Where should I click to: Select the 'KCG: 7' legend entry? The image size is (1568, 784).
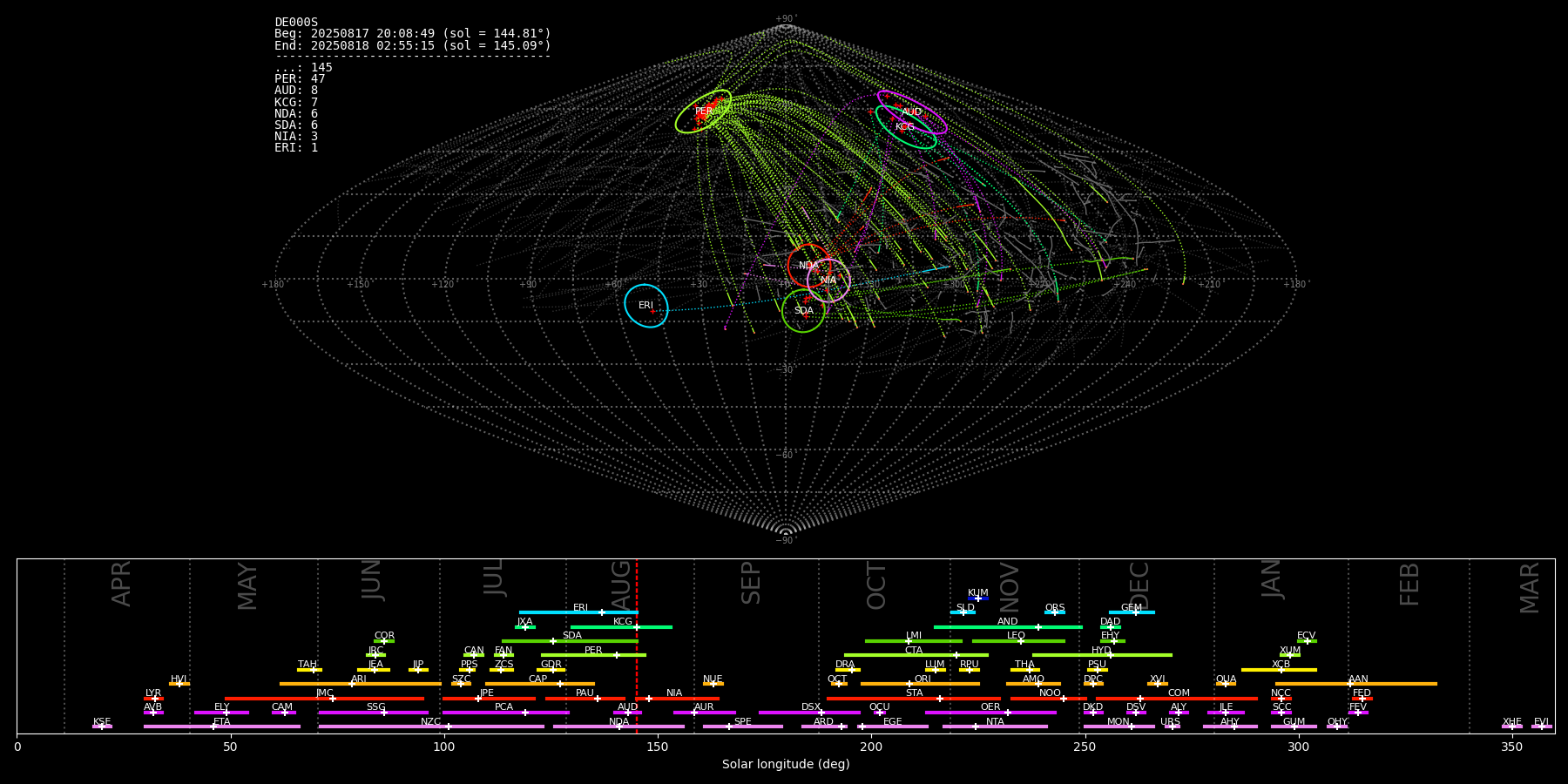point(296,103)
